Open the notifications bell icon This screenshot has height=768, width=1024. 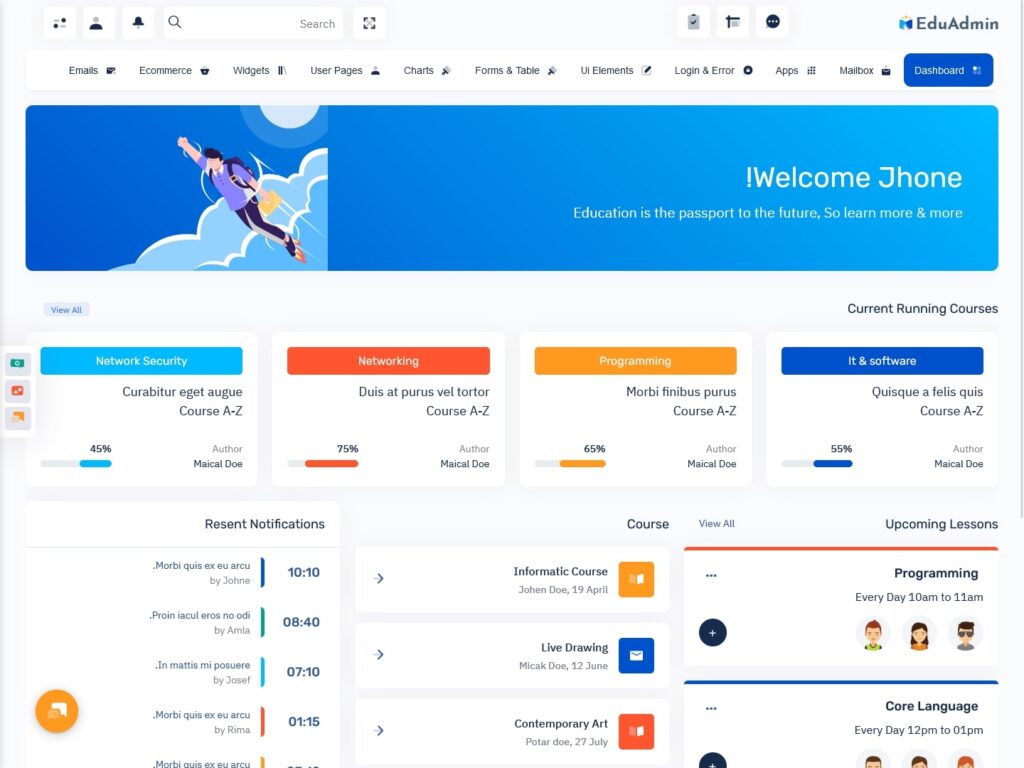click(138, 22)
